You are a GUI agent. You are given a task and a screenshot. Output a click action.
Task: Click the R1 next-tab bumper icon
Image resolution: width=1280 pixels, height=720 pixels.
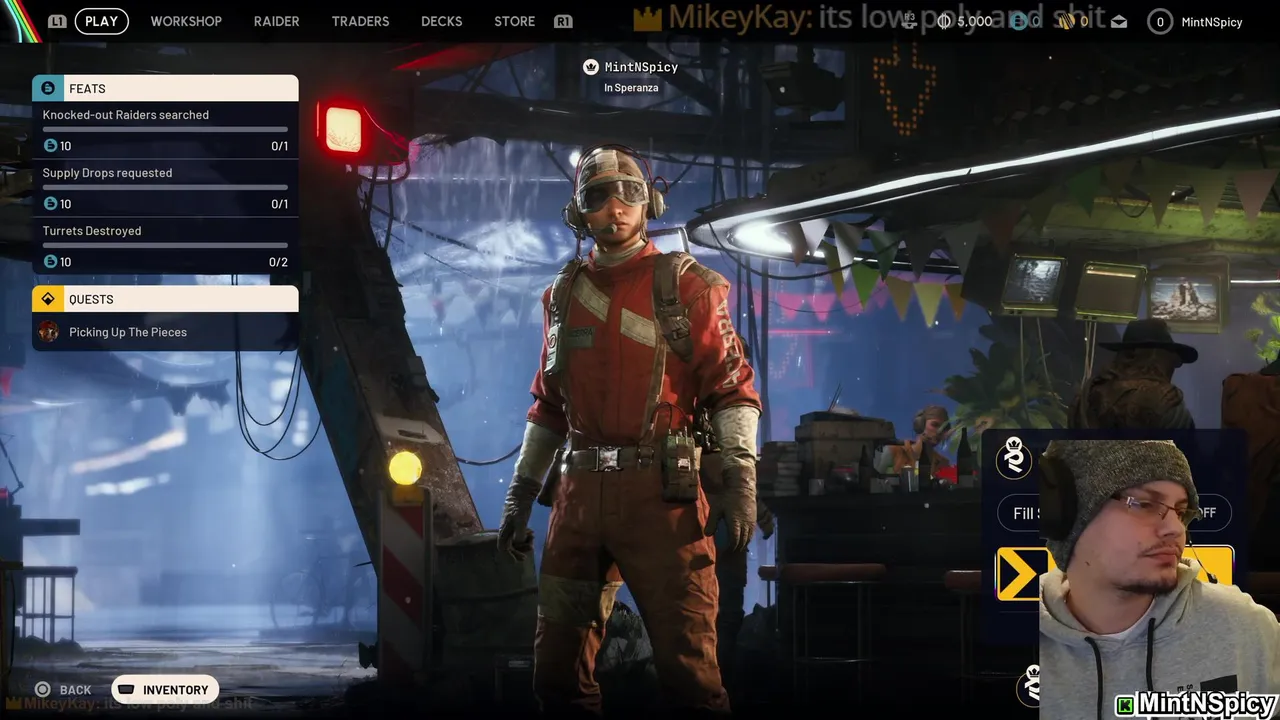click(x=563, y=21)
